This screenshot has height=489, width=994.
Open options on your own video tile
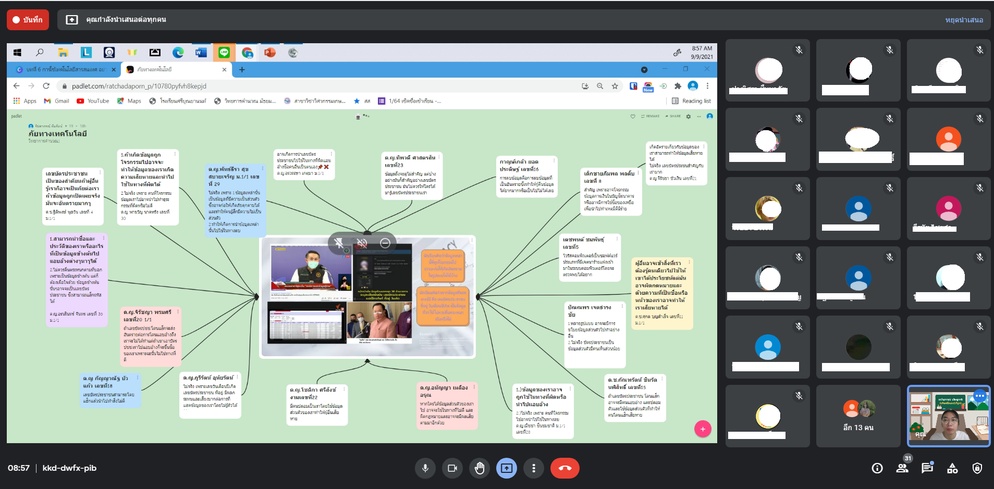point(980,396)
